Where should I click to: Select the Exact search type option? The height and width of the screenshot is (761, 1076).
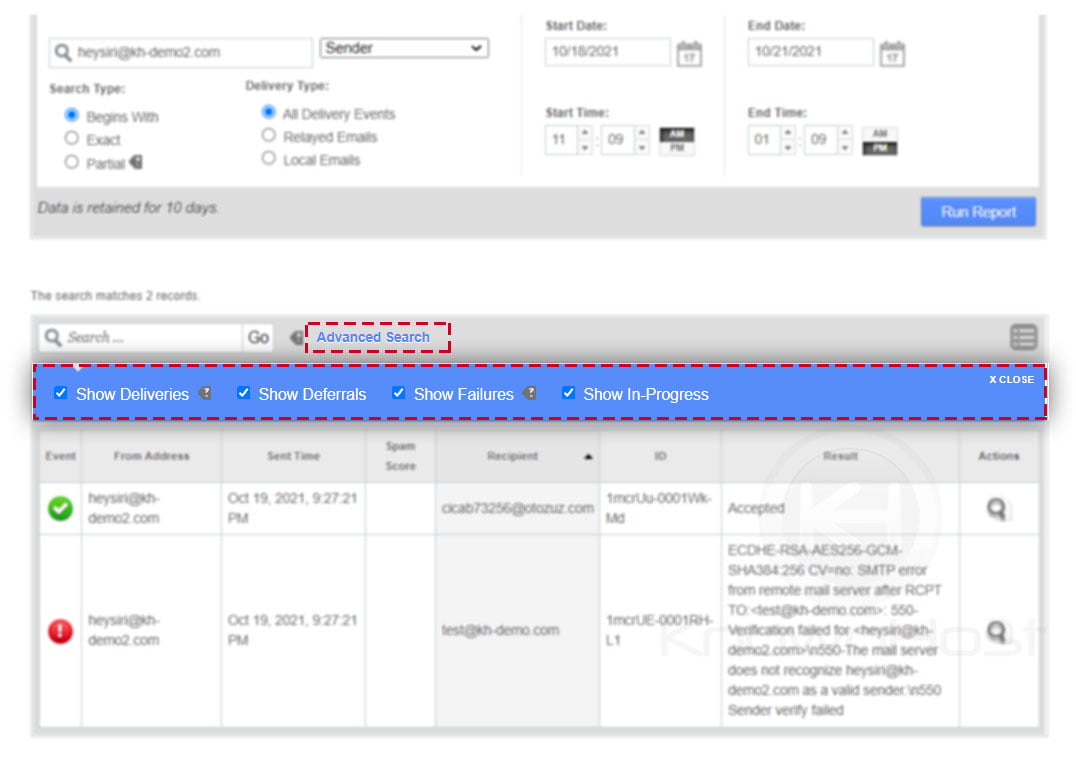pos(70,137)
